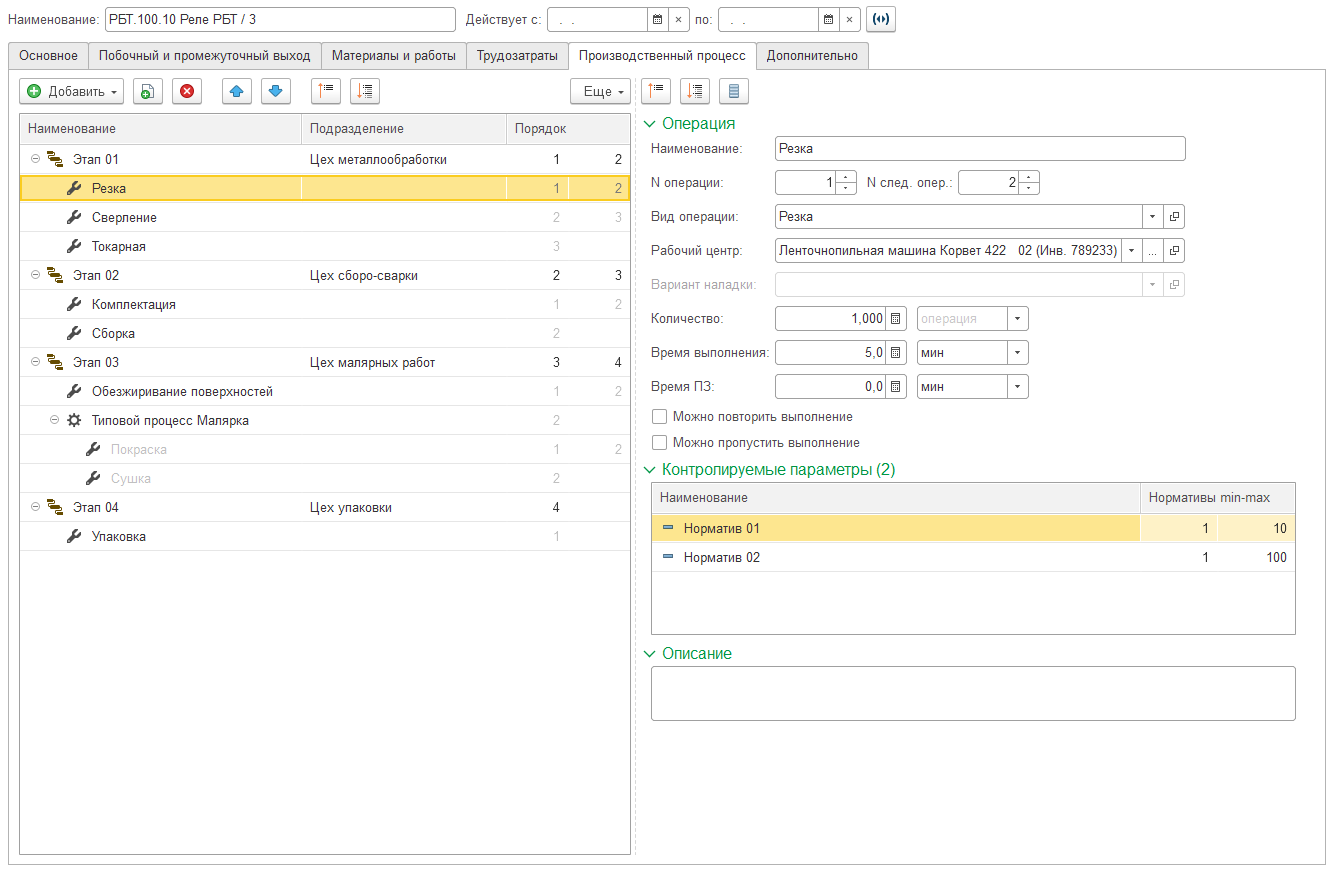Switch to the Трудозатраты tab
The width and height of the screenshot is (1334, 872).
point(517,56)
